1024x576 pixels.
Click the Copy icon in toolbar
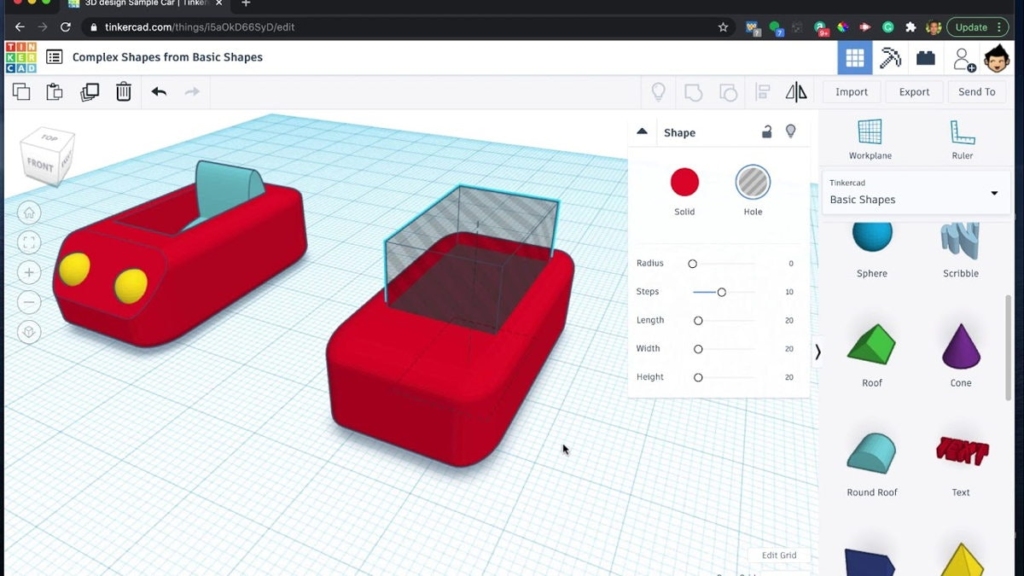point(21,92)
